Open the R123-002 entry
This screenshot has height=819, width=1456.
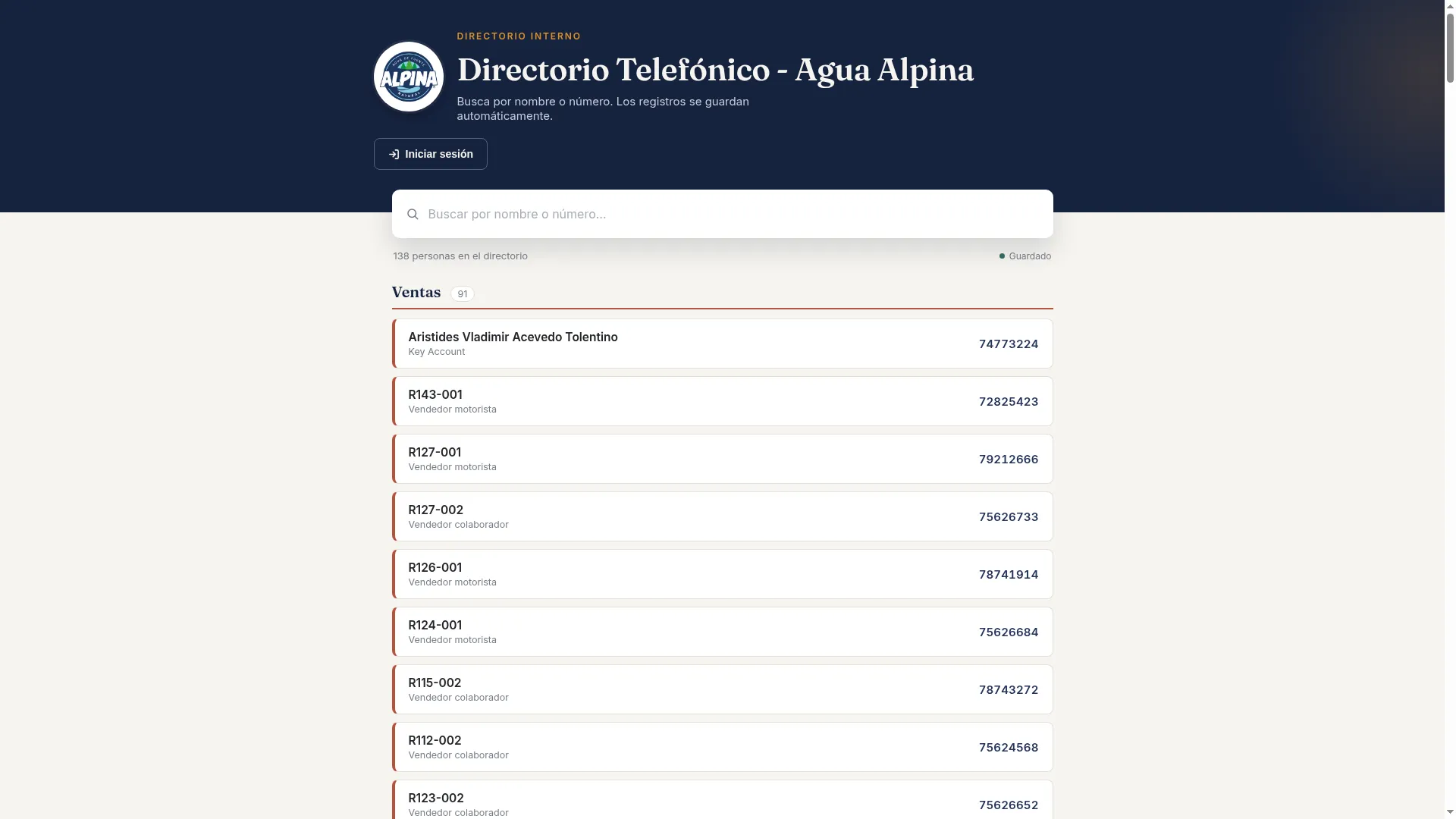tap(722, 799)
